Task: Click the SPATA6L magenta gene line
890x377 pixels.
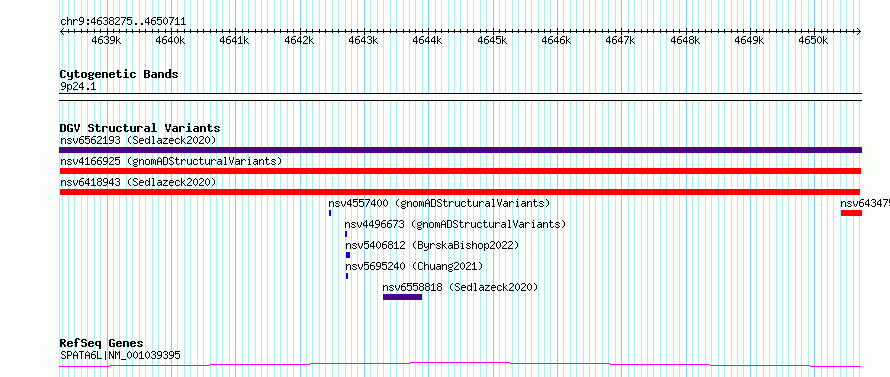Action: coord(460,365)
